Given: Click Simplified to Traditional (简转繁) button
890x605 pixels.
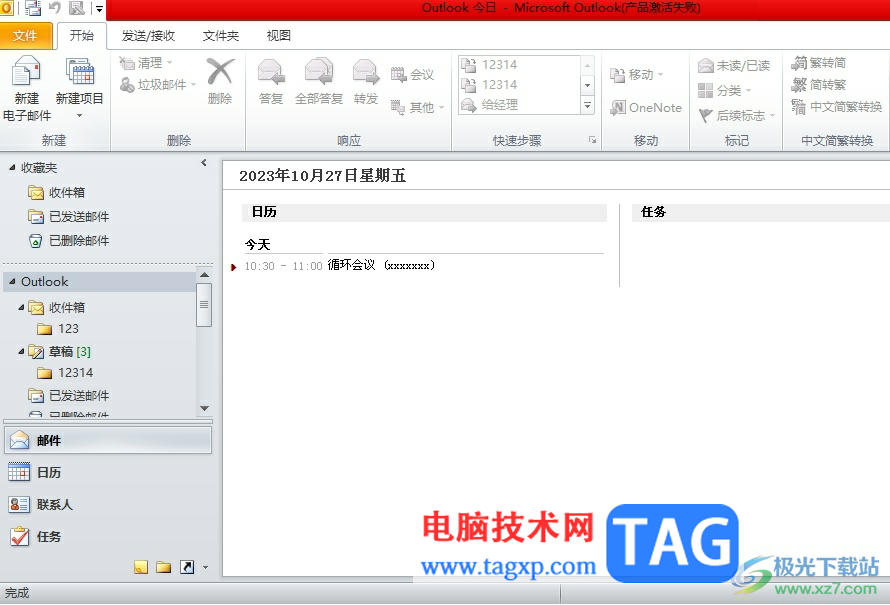Looking at the screenshot, I should pos(818,85).
